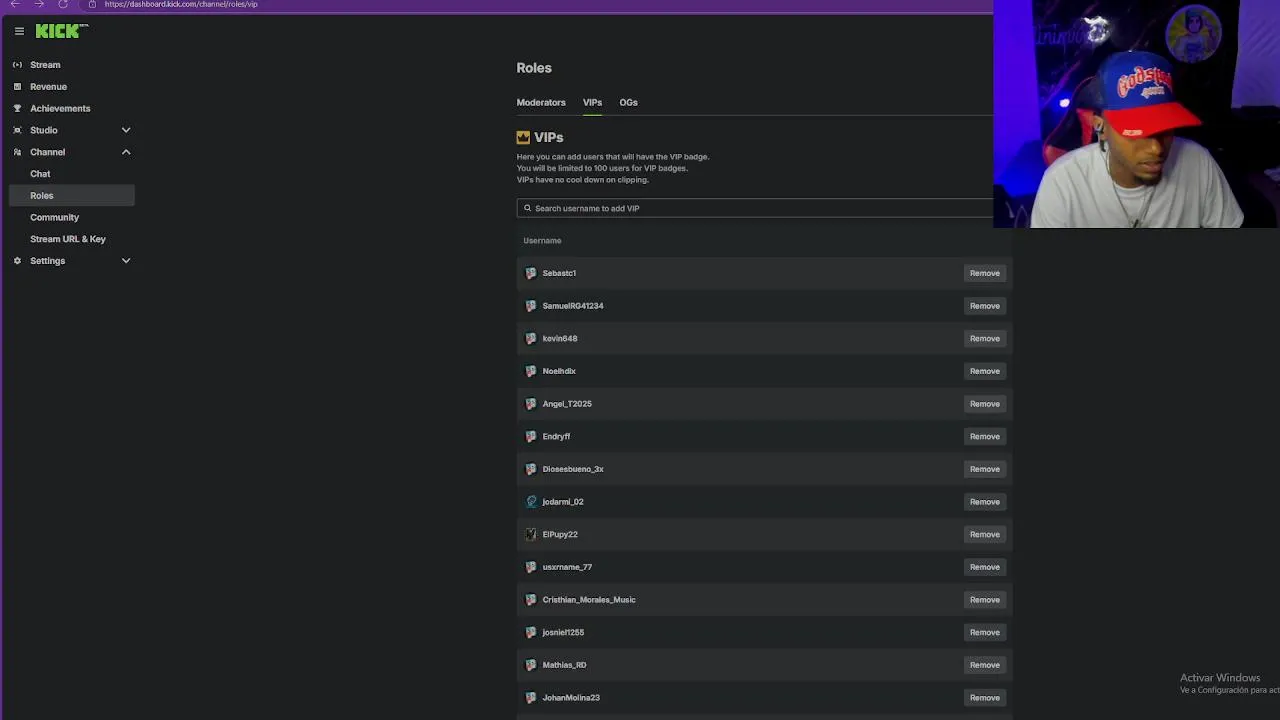Click browser back arrow
Screen dimensions: 1280x720
coord(15,4)
